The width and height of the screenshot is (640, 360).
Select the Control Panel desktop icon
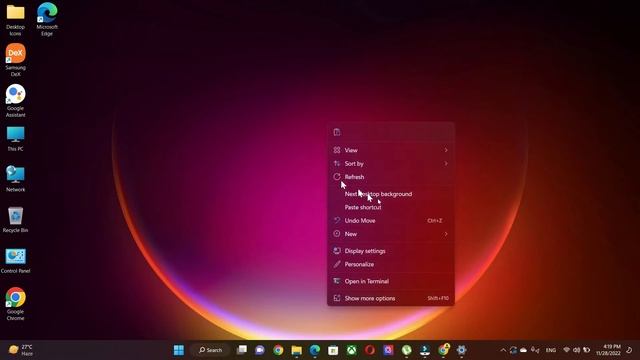(x=16, y=260)
